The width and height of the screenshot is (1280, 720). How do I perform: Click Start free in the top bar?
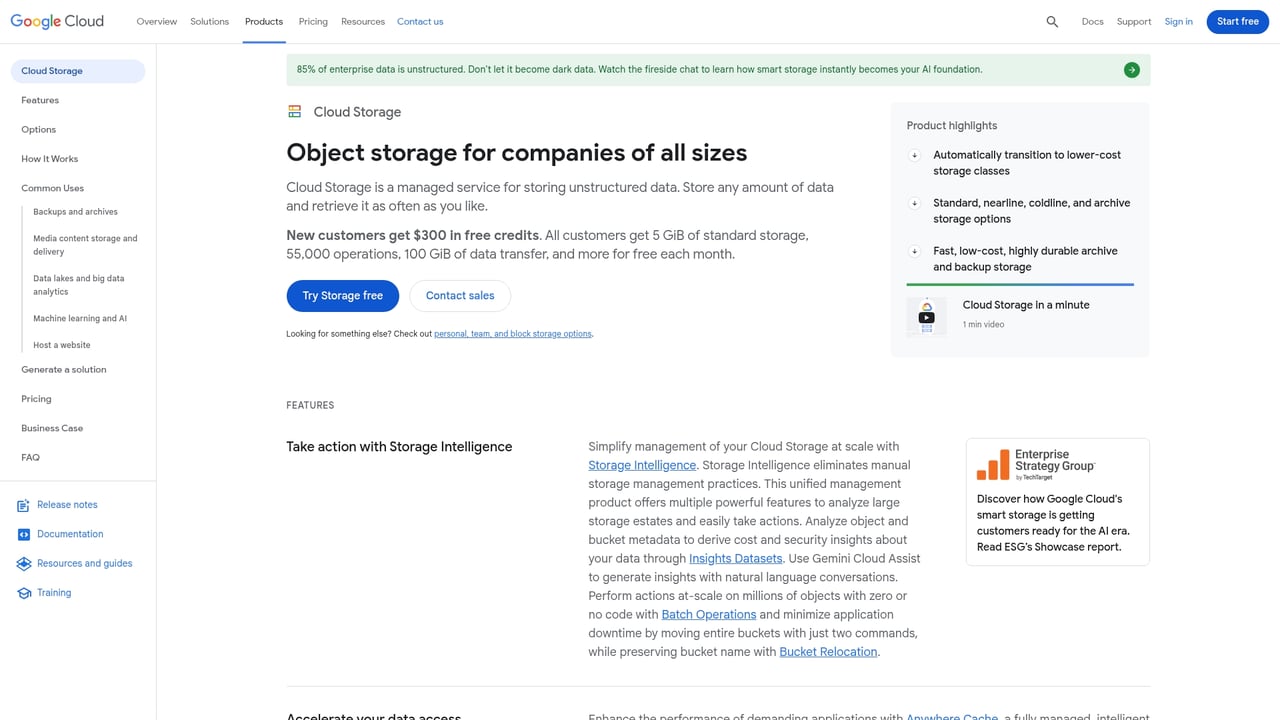pyautogui.click(x=1237, y=21)
